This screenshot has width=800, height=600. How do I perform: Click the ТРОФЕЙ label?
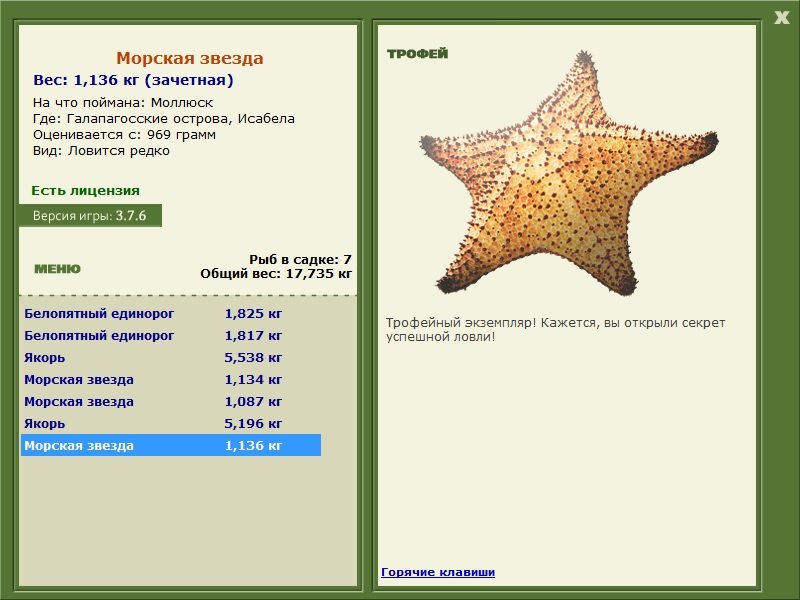417,54
